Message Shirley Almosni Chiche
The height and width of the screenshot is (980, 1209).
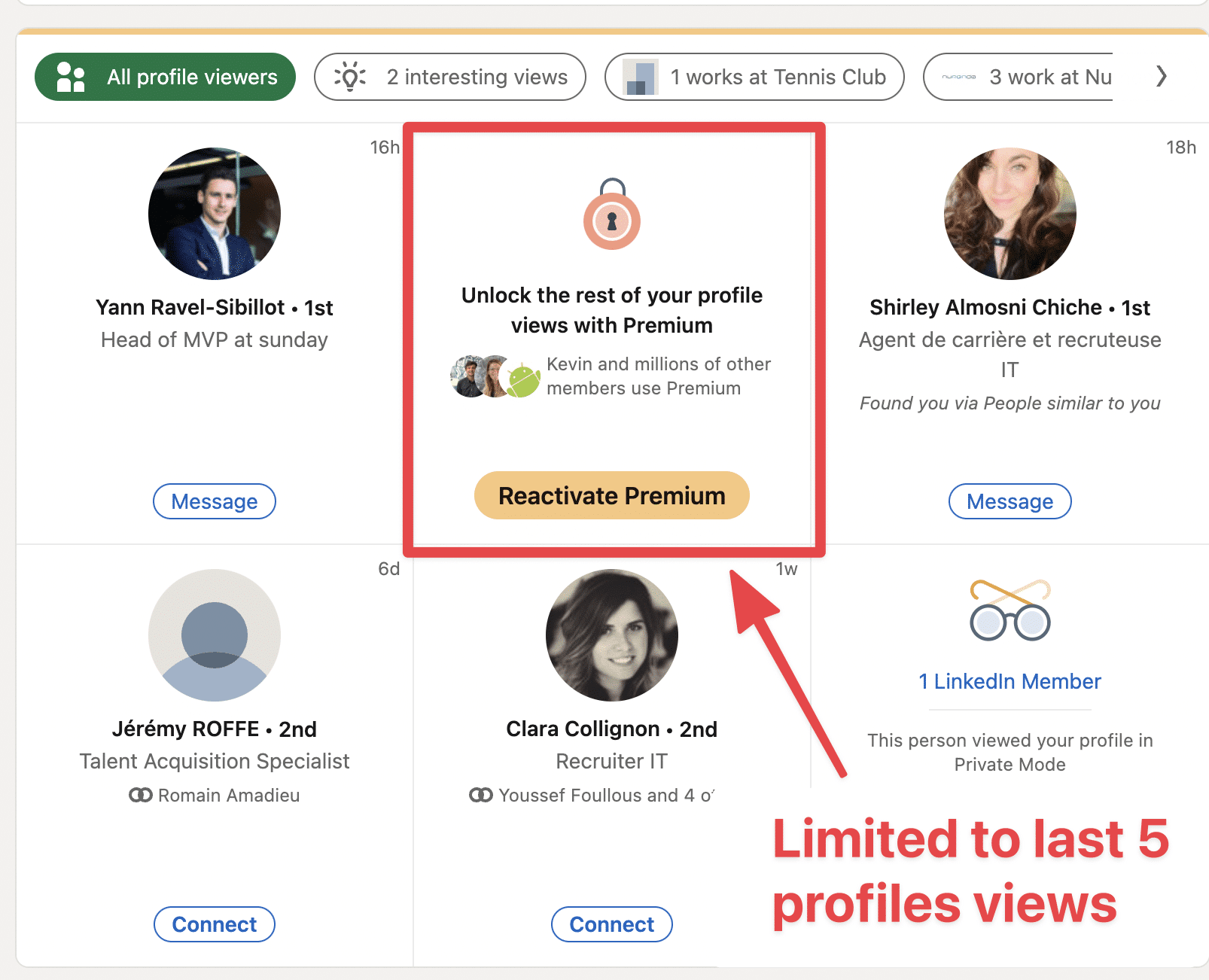click(1010, 501)
